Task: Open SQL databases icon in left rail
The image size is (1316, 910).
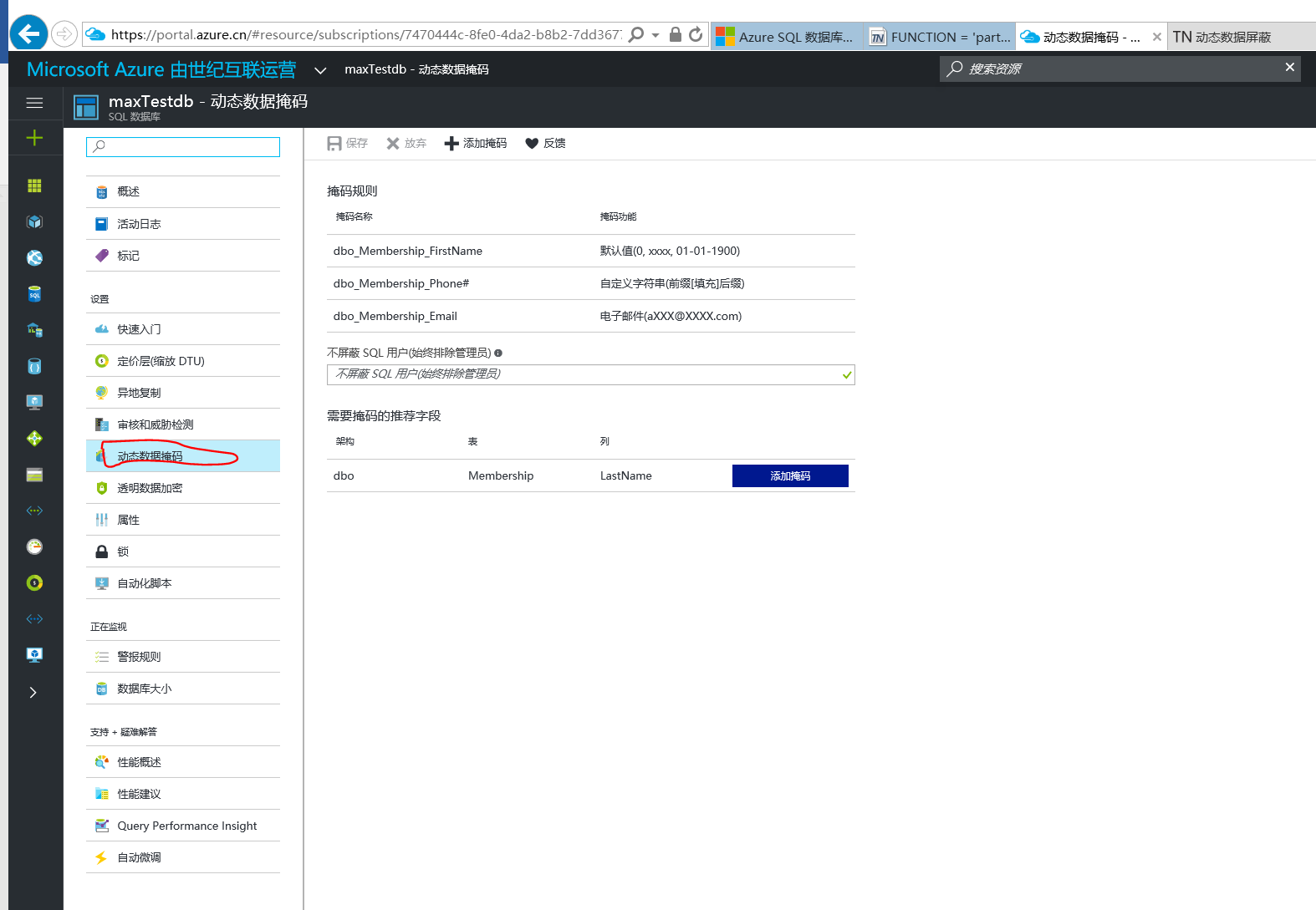Action: tap(34, 294)
